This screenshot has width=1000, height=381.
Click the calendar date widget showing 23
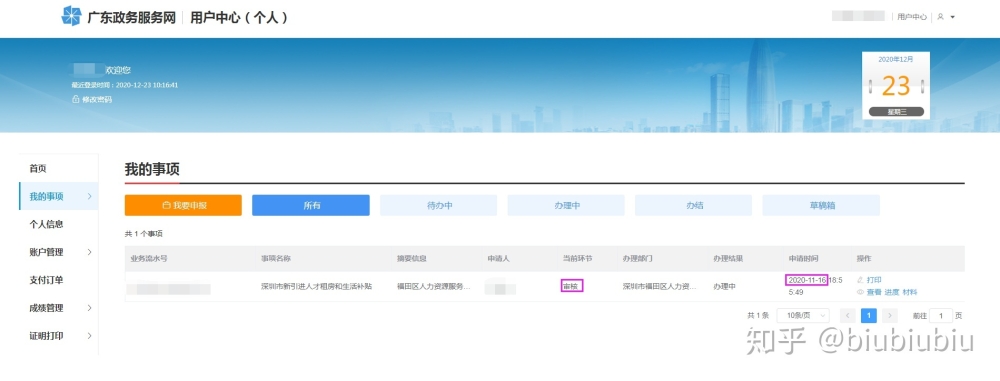click(x=896, y=86)
